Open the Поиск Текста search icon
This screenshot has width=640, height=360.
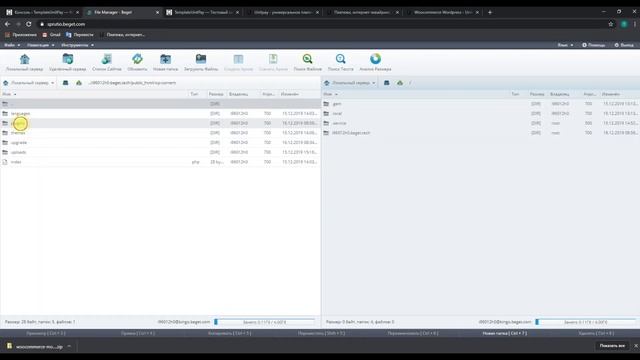340,59
